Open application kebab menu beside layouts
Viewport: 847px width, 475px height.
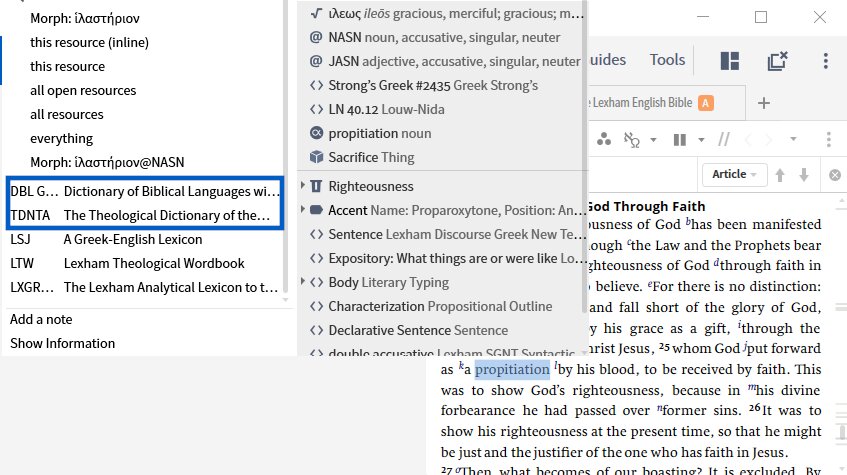pyautogui.click(x=825, y=61)
